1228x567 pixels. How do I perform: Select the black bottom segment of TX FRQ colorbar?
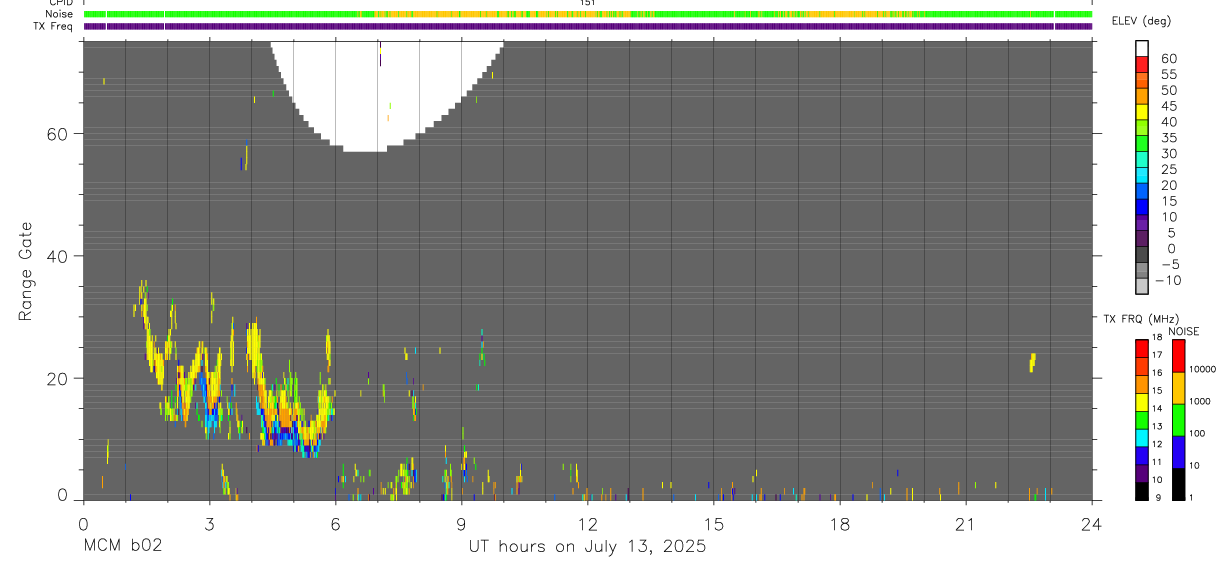[1142, 490]
